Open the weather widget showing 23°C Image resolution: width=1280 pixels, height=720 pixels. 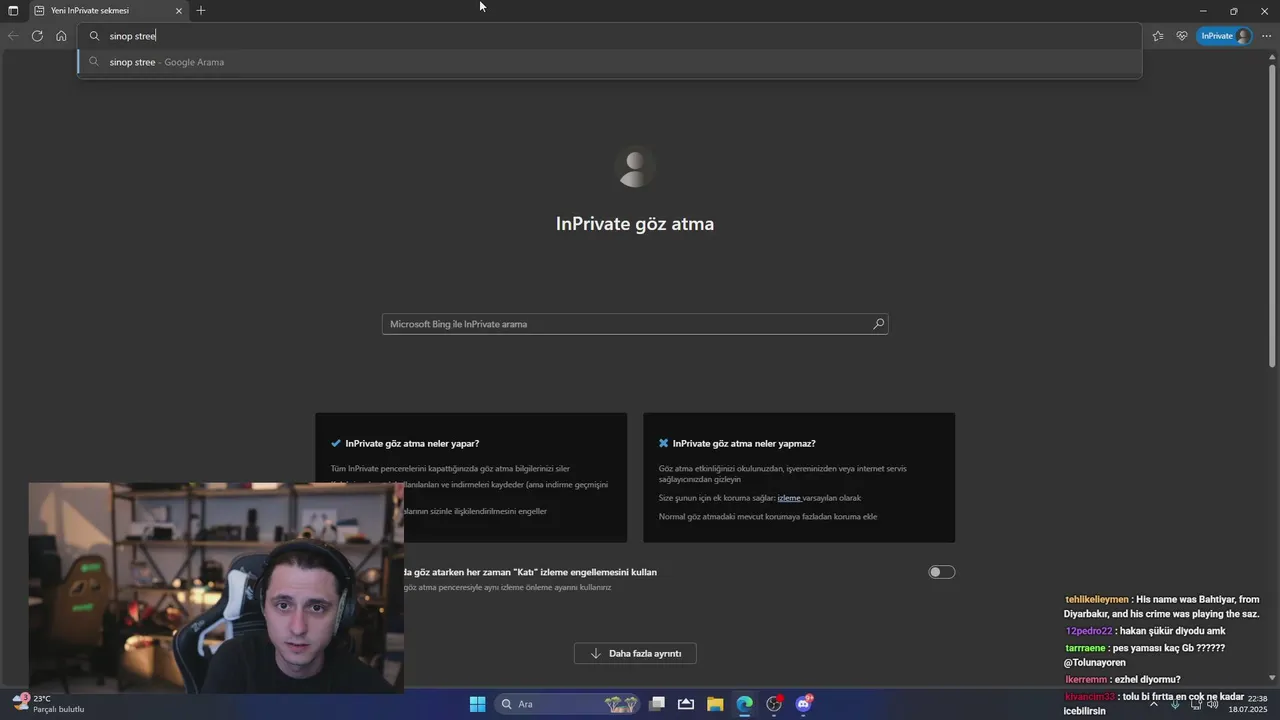[48, 704]
